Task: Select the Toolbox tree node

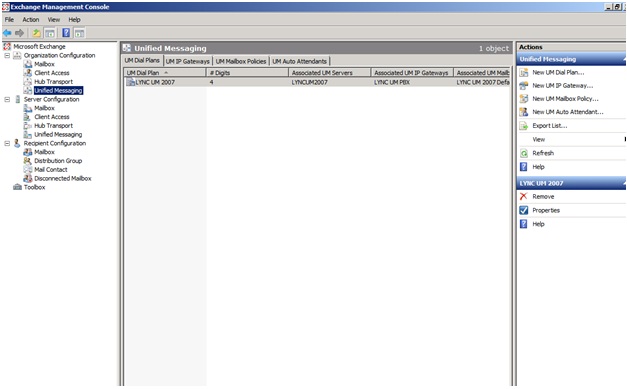Action: tap(34, 187)
